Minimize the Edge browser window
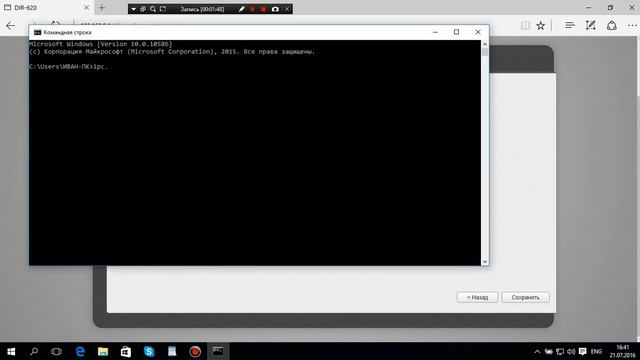640x360 pixels. [x=589, y=7]
